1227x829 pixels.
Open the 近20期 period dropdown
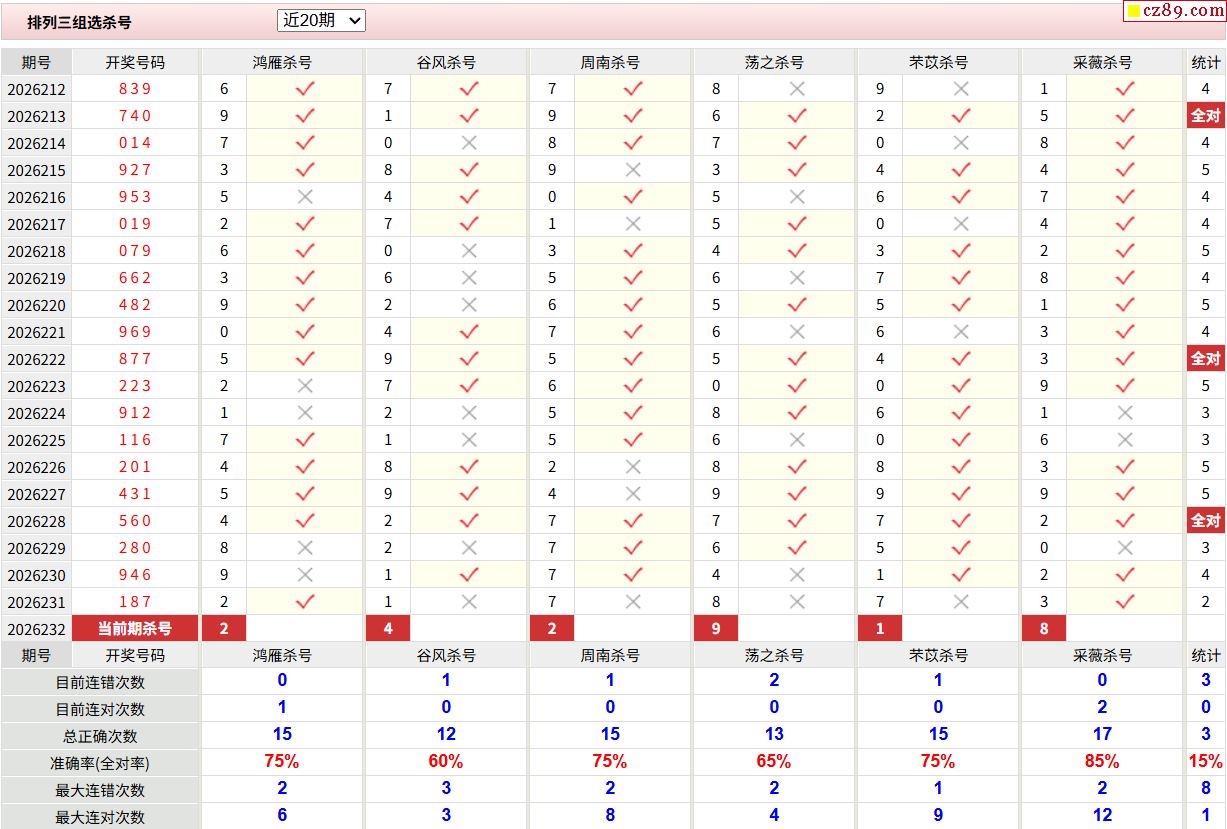click(321, 20)
